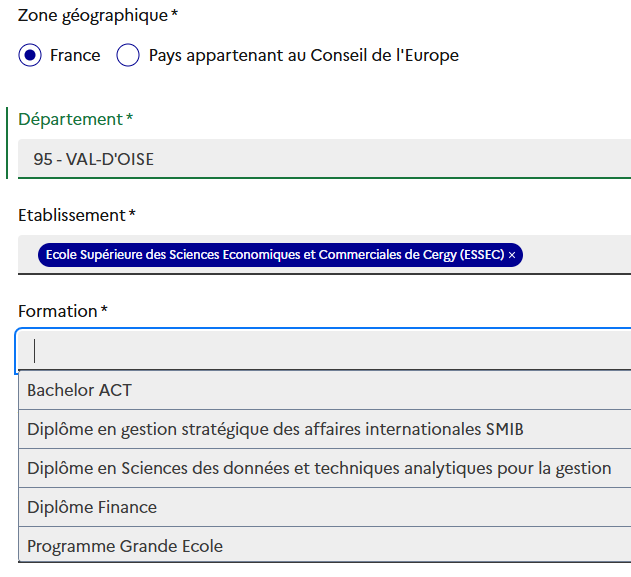Click the ESSEC establishment chip
This screenshot has height=577, width=631.
pos(270,255)
